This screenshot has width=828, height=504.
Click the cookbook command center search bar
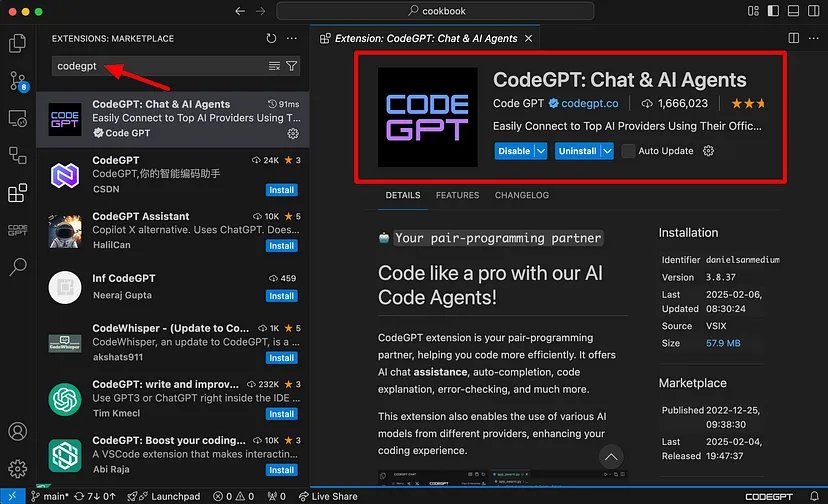(435, 11)
